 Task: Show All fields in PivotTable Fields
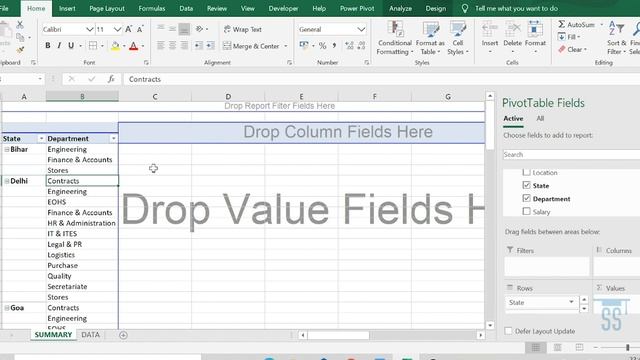(540, 118)
